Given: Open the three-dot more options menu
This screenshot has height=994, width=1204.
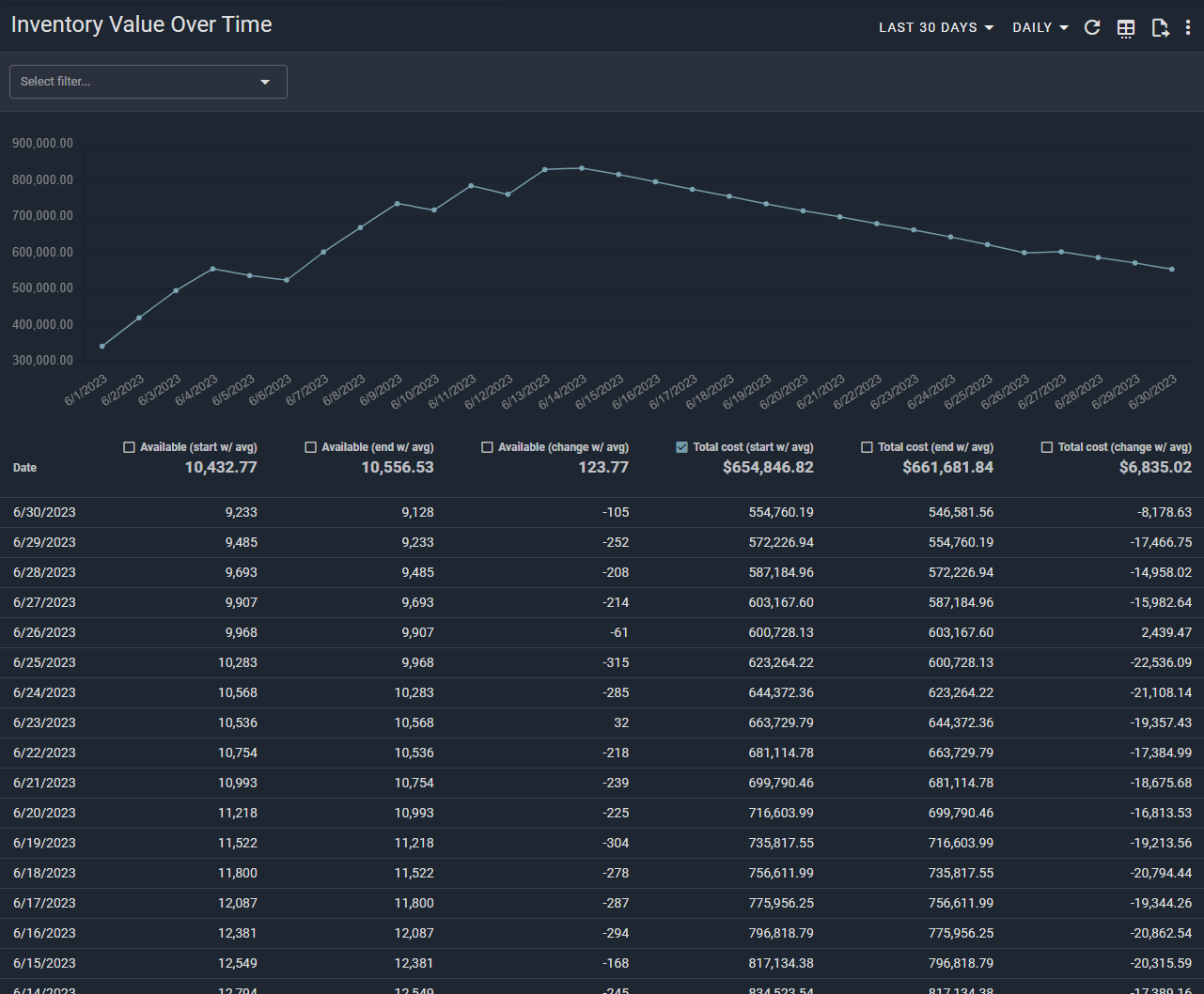Looking at the screenshot, I should pos(1188,28).
